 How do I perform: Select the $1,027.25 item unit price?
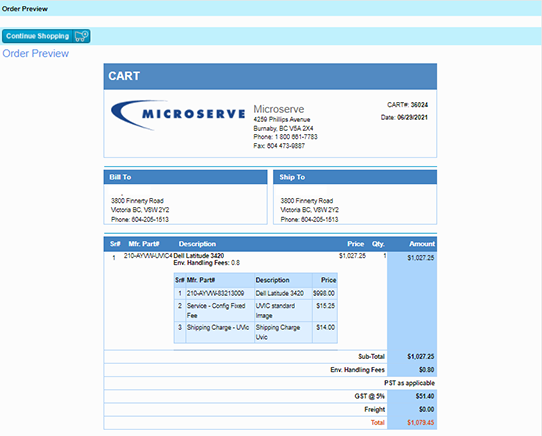click(x=352, y=256)
